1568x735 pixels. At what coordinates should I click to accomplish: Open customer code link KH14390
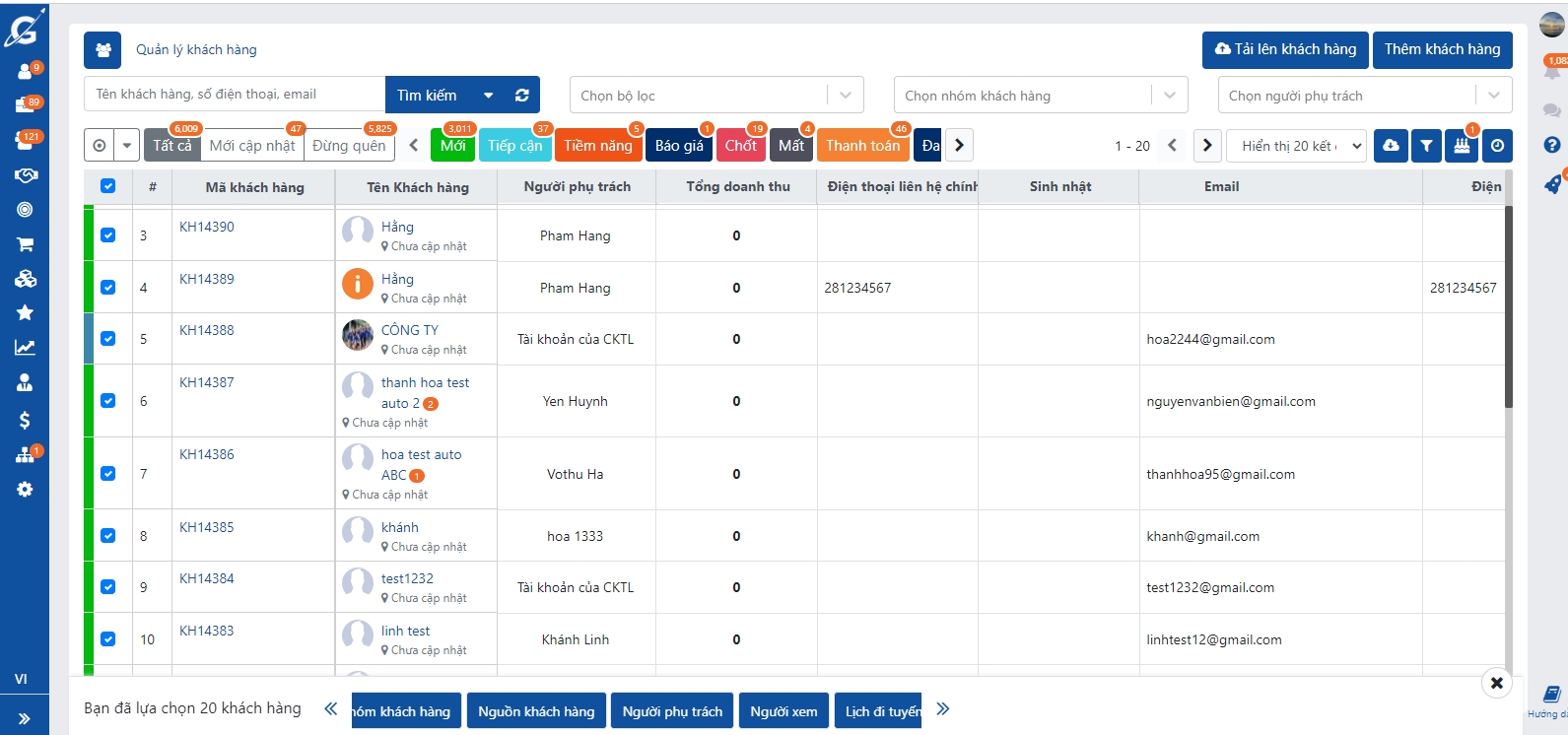[207, 227]
